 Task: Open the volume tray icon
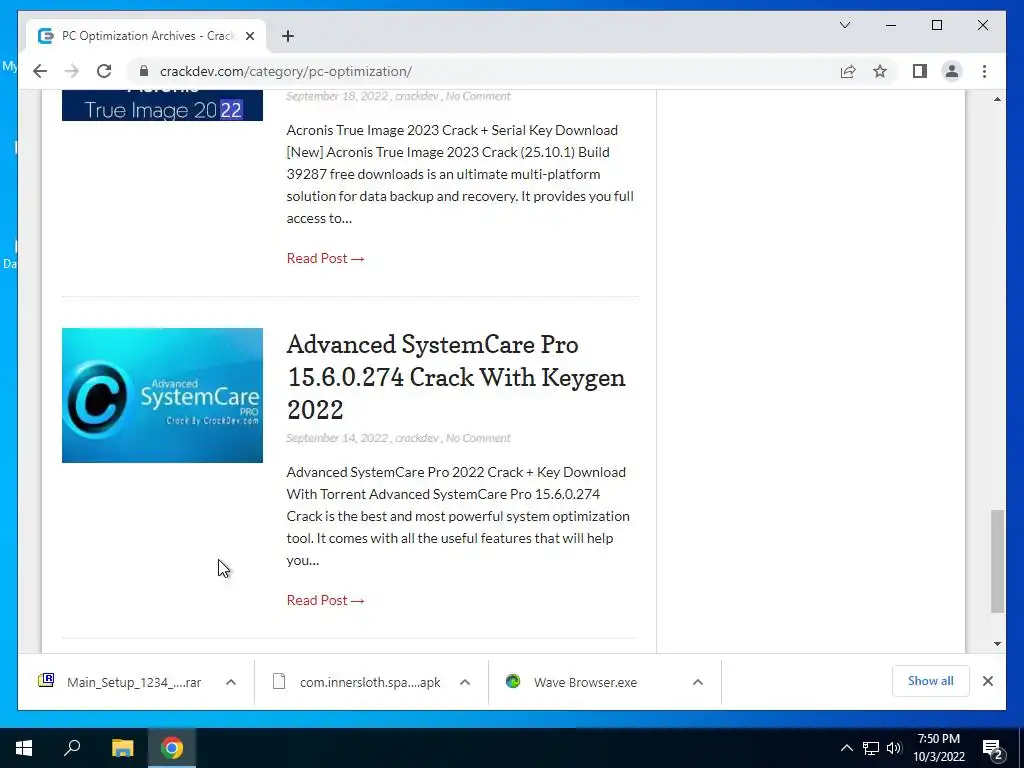point(894,748)
